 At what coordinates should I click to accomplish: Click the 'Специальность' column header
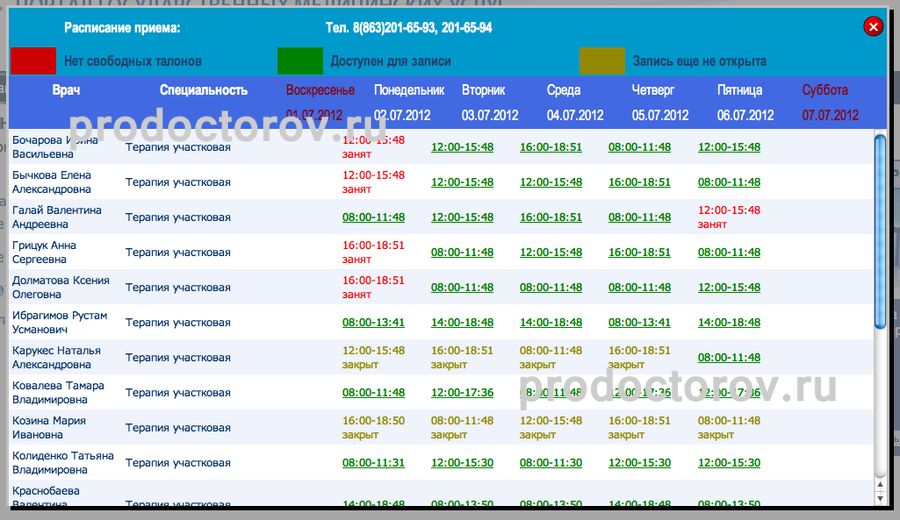click(203, 90)
